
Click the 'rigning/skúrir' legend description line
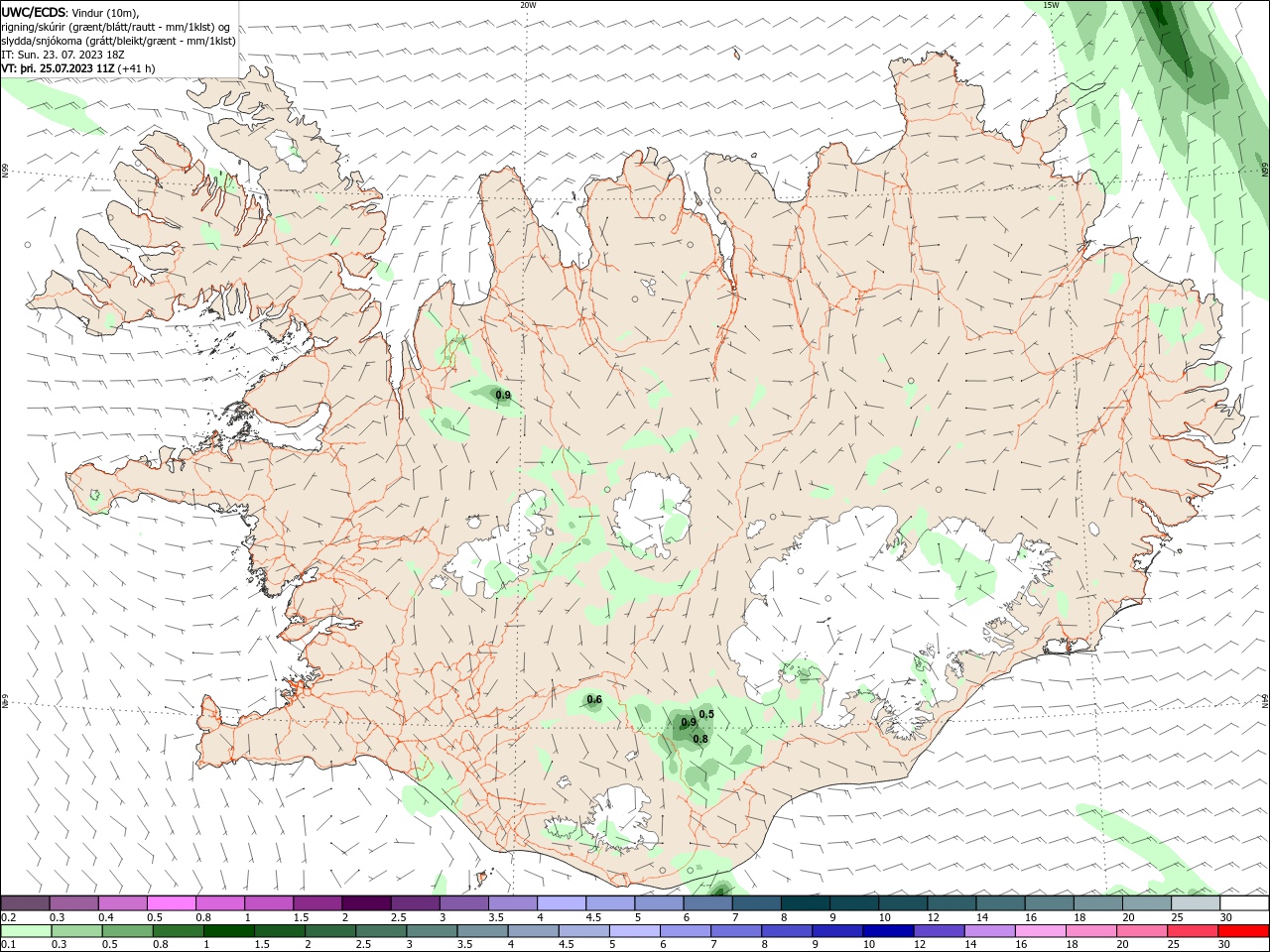pos(116,27)
